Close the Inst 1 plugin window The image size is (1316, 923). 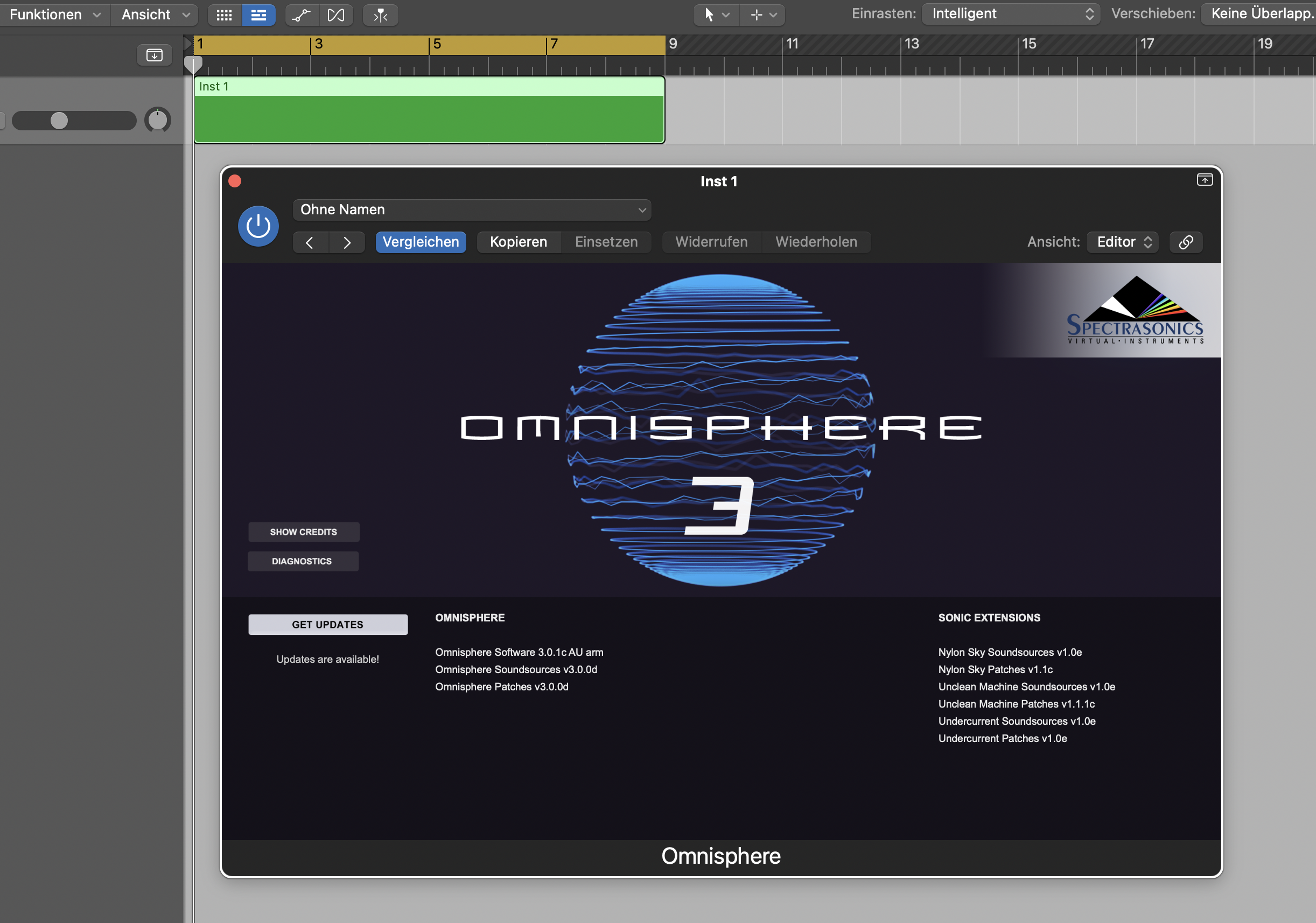pos(235,181)
